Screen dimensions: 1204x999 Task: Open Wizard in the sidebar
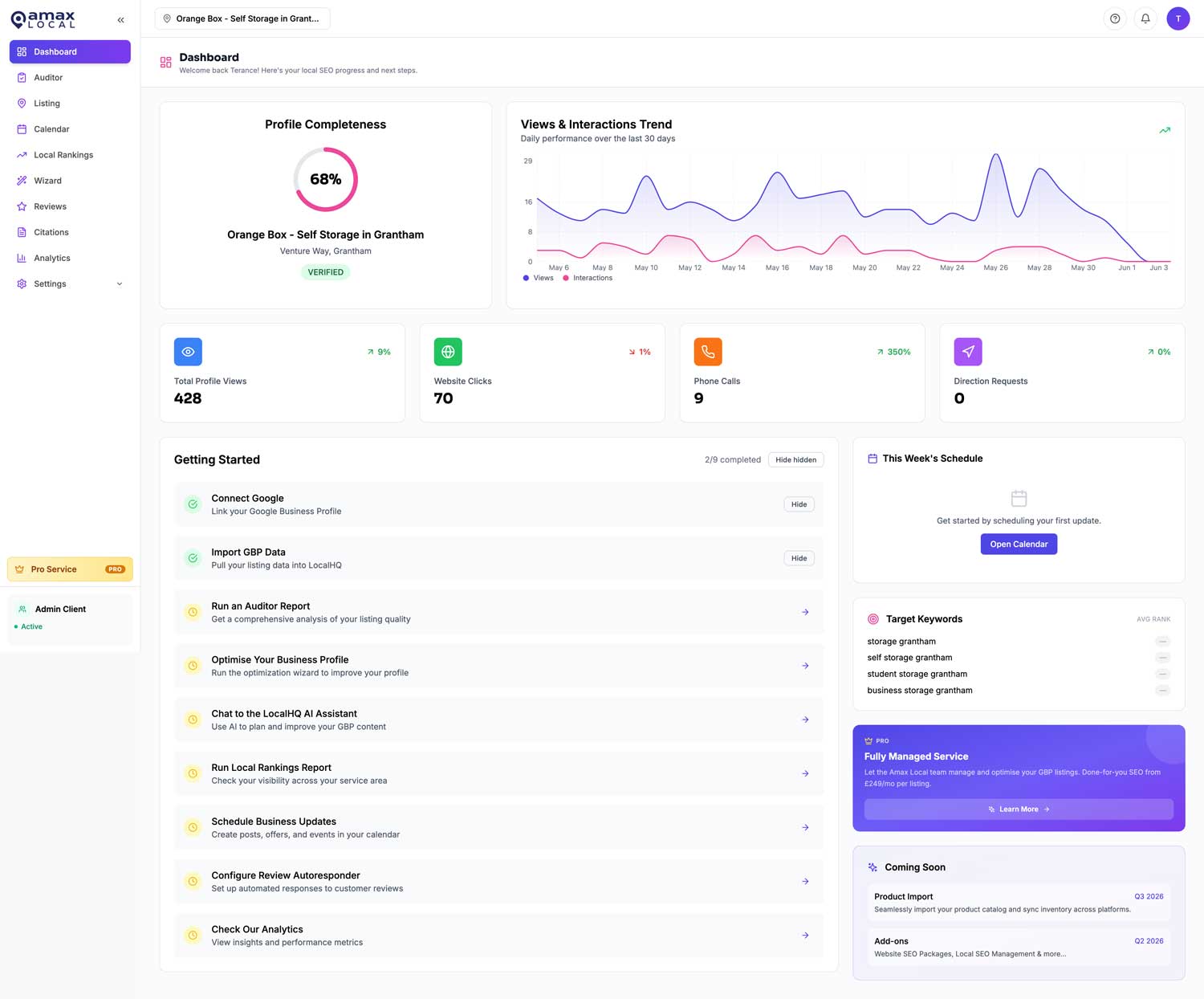coord(70,181)
